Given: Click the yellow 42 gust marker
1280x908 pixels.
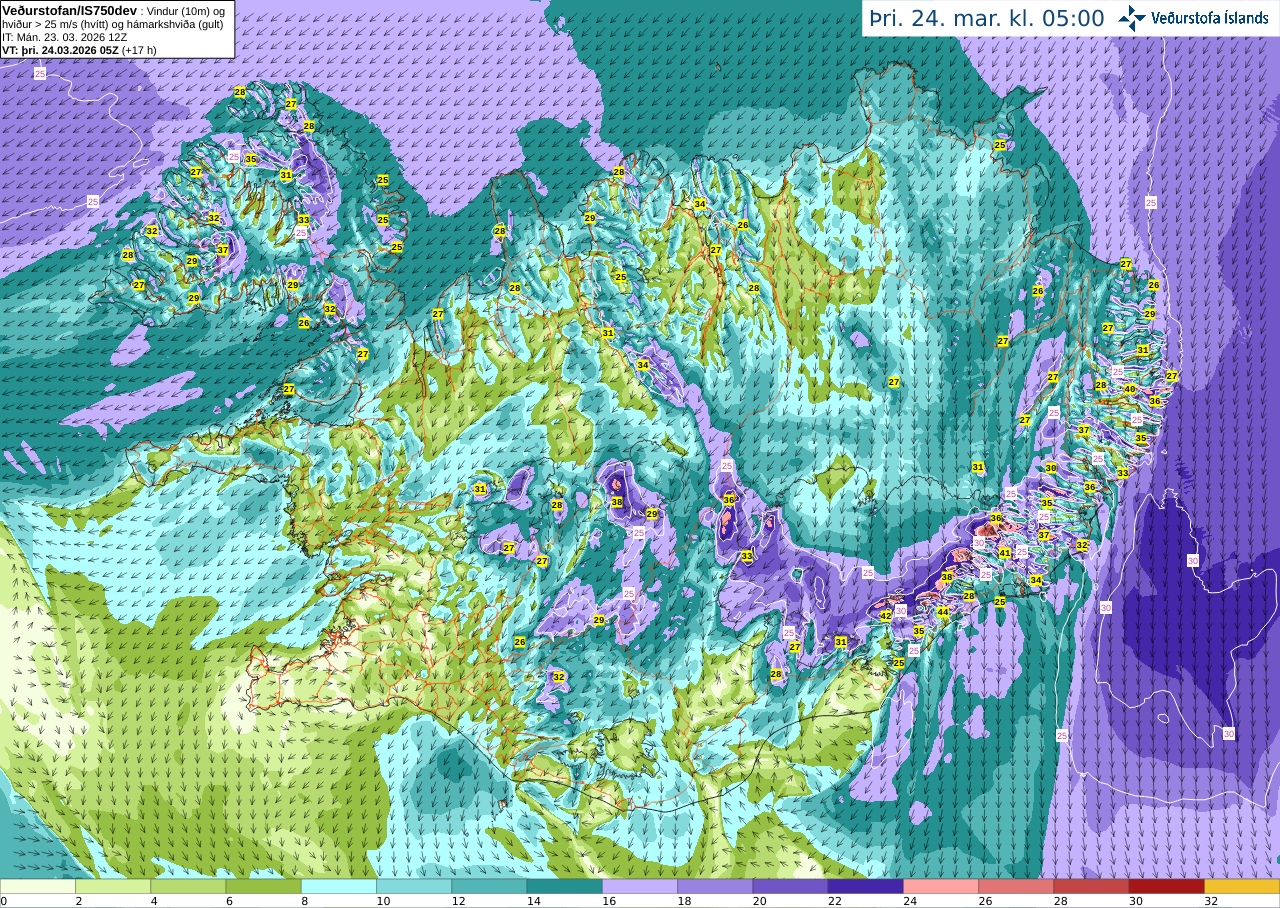Looking at the screenshot, I should (885, 616).
